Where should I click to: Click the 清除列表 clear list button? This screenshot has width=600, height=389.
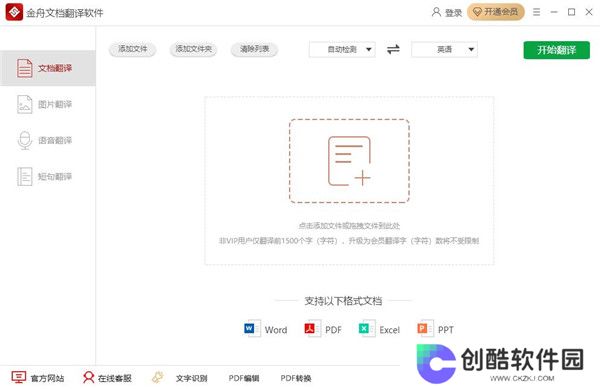coord(254,49)
